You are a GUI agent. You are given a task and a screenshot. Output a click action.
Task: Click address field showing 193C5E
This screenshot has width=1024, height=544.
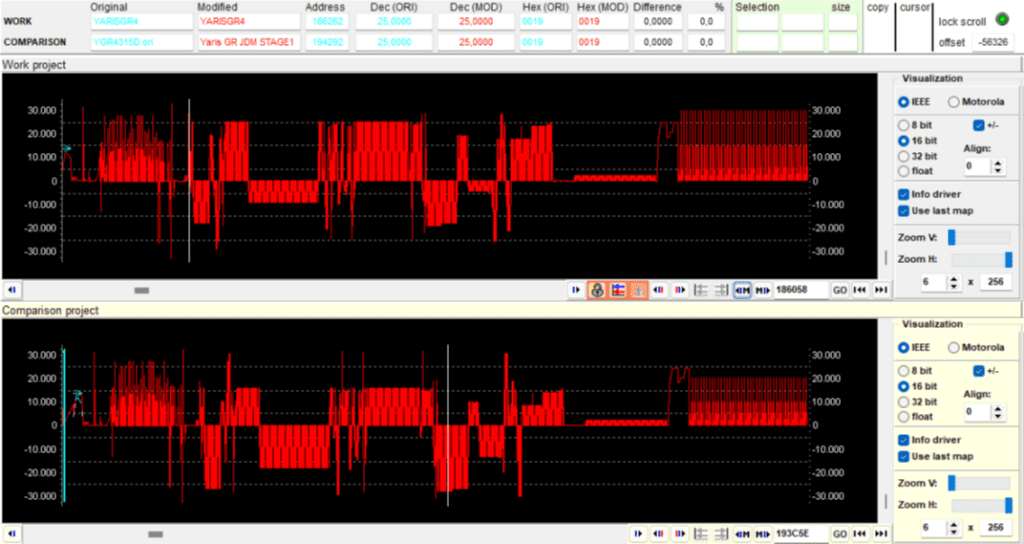pyautogui.click(x=801, y=534)
